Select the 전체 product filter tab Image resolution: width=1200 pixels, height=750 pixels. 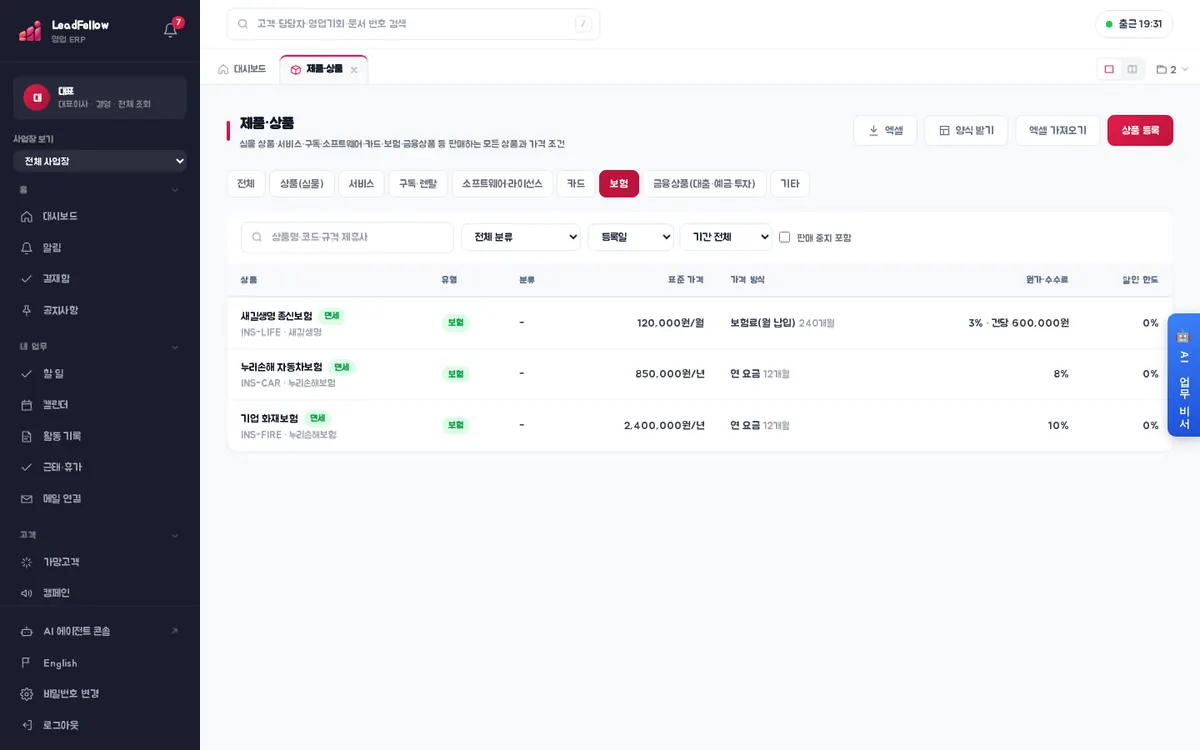(x=246, y=184)
